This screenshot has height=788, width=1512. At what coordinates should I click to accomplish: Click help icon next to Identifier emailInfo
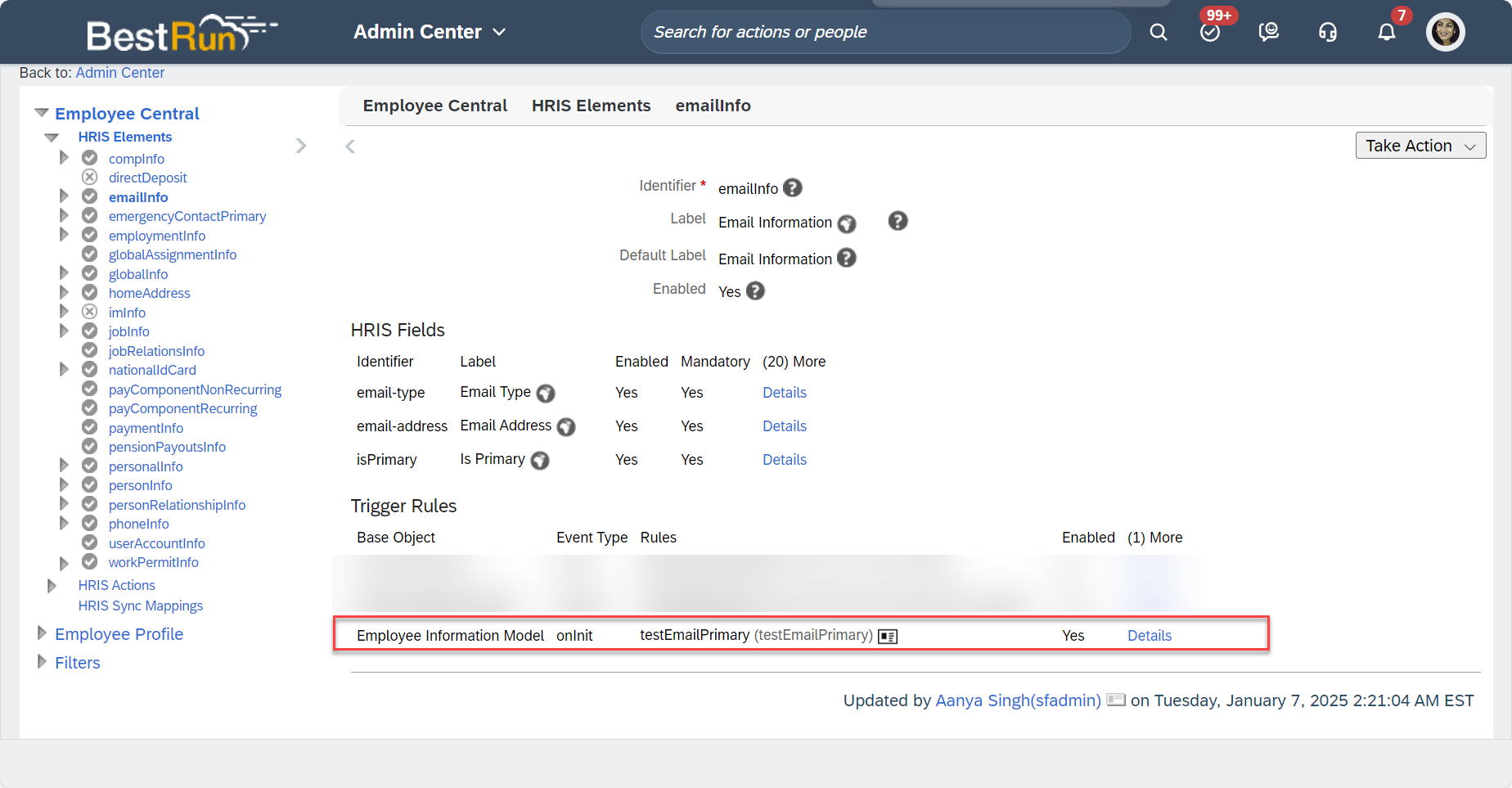[x=792, y=188]
